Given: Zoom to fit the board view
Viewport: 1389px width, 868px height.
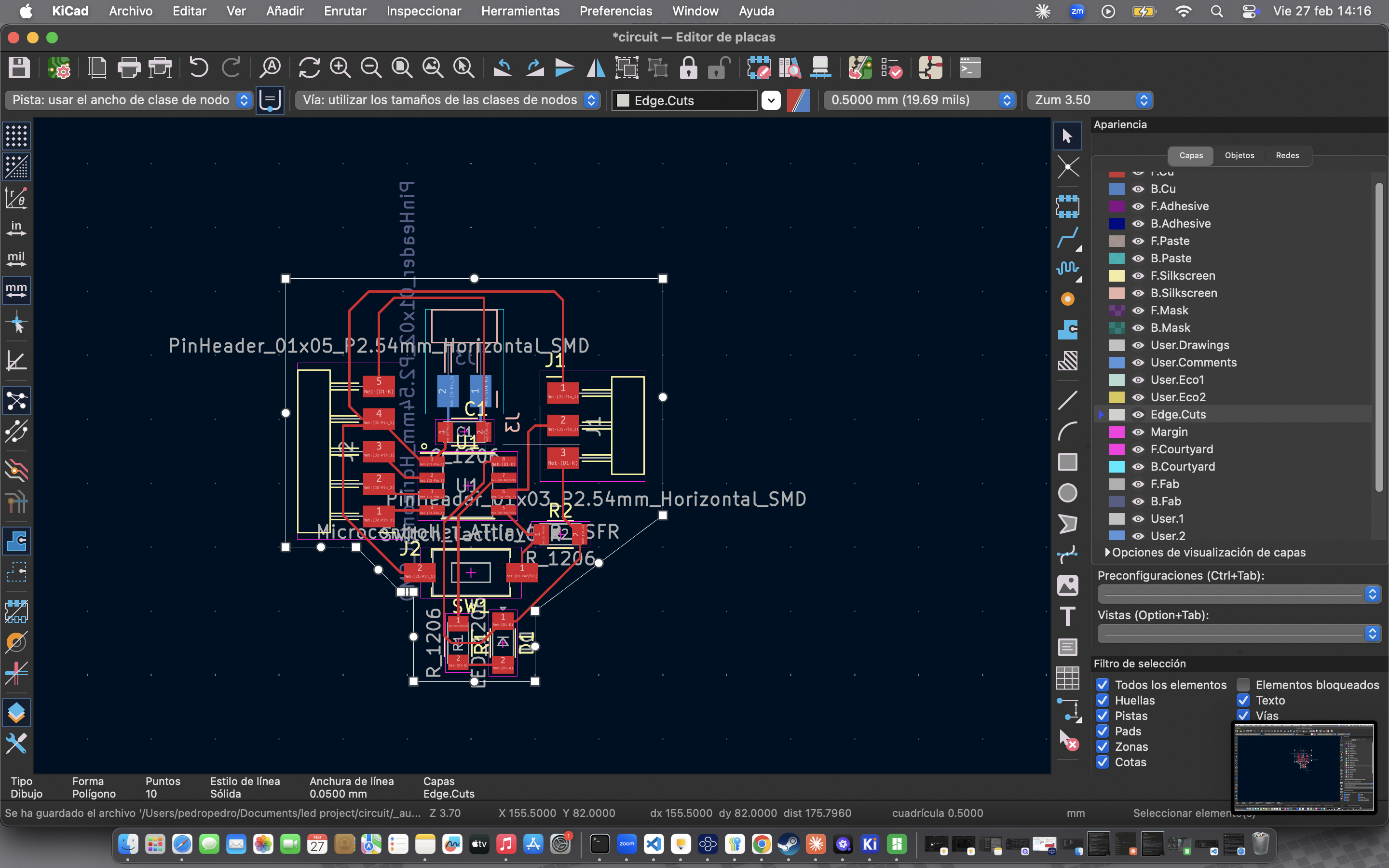Looking at the screenshot, I should (402, 67).
